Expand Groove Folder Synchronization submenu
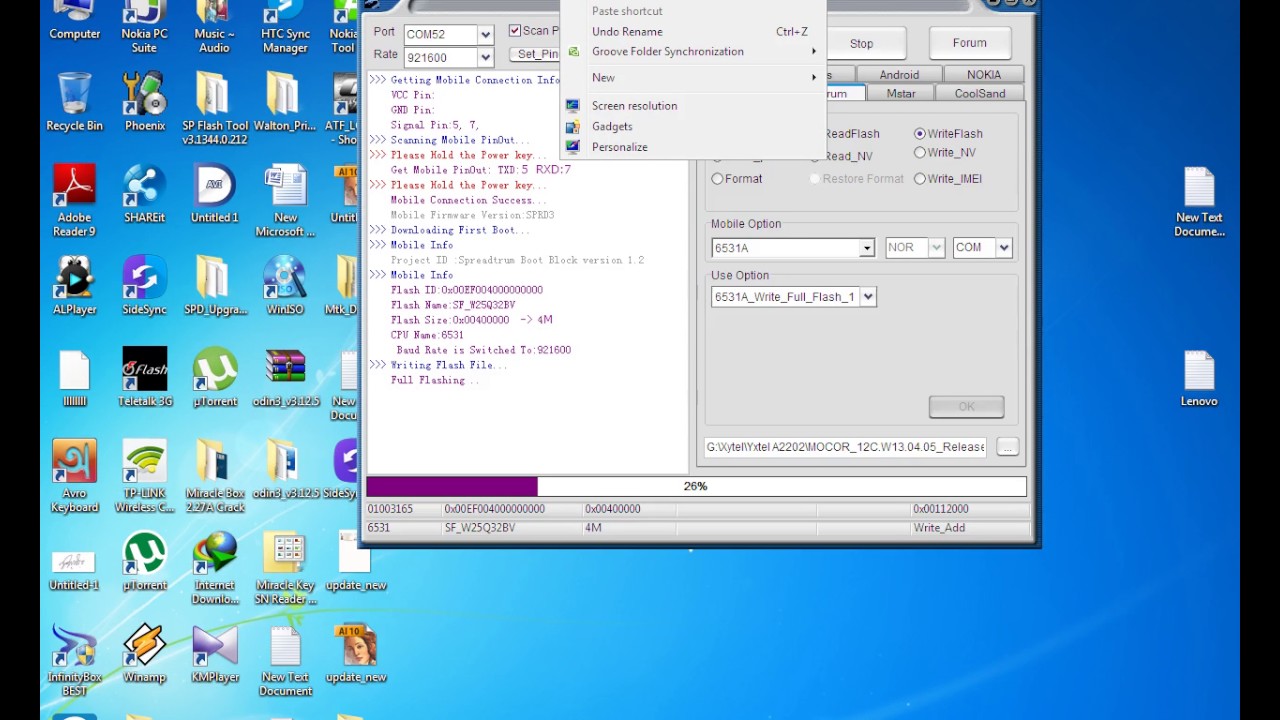The height and width of the screenshot is (720, 1280). (x=692, y=52)
